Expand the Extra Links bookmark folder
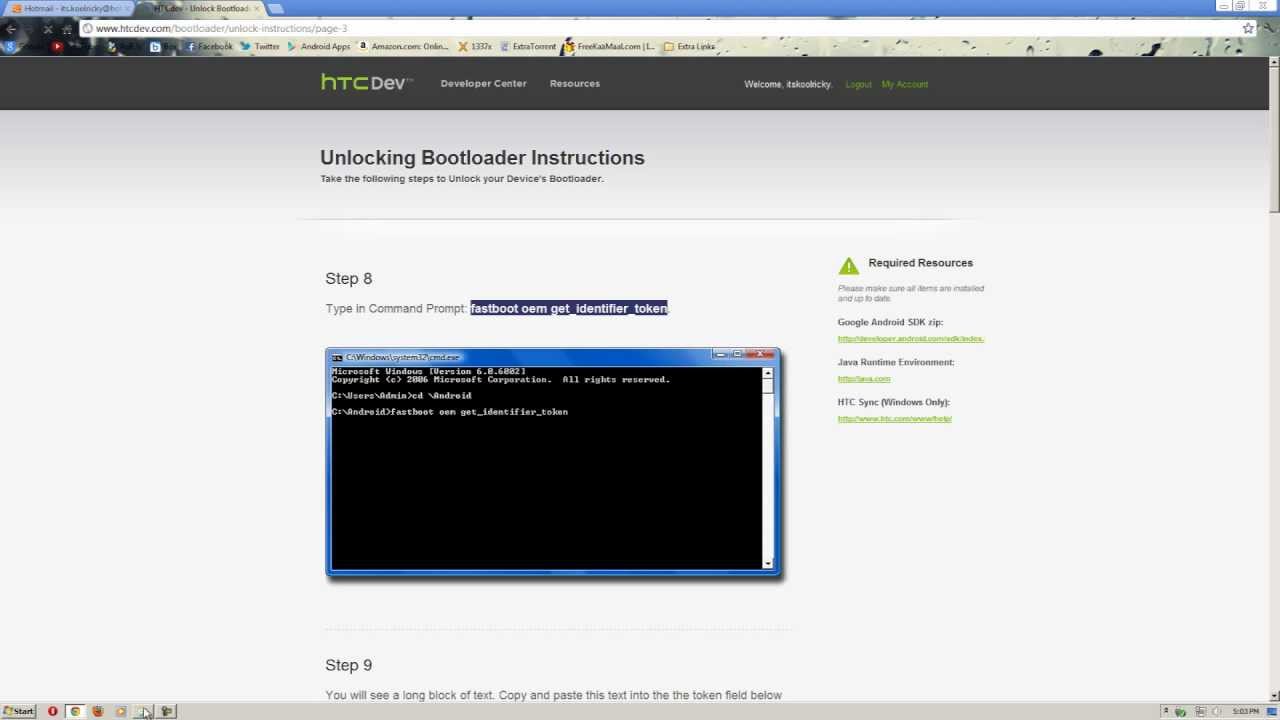 (689, 46)
